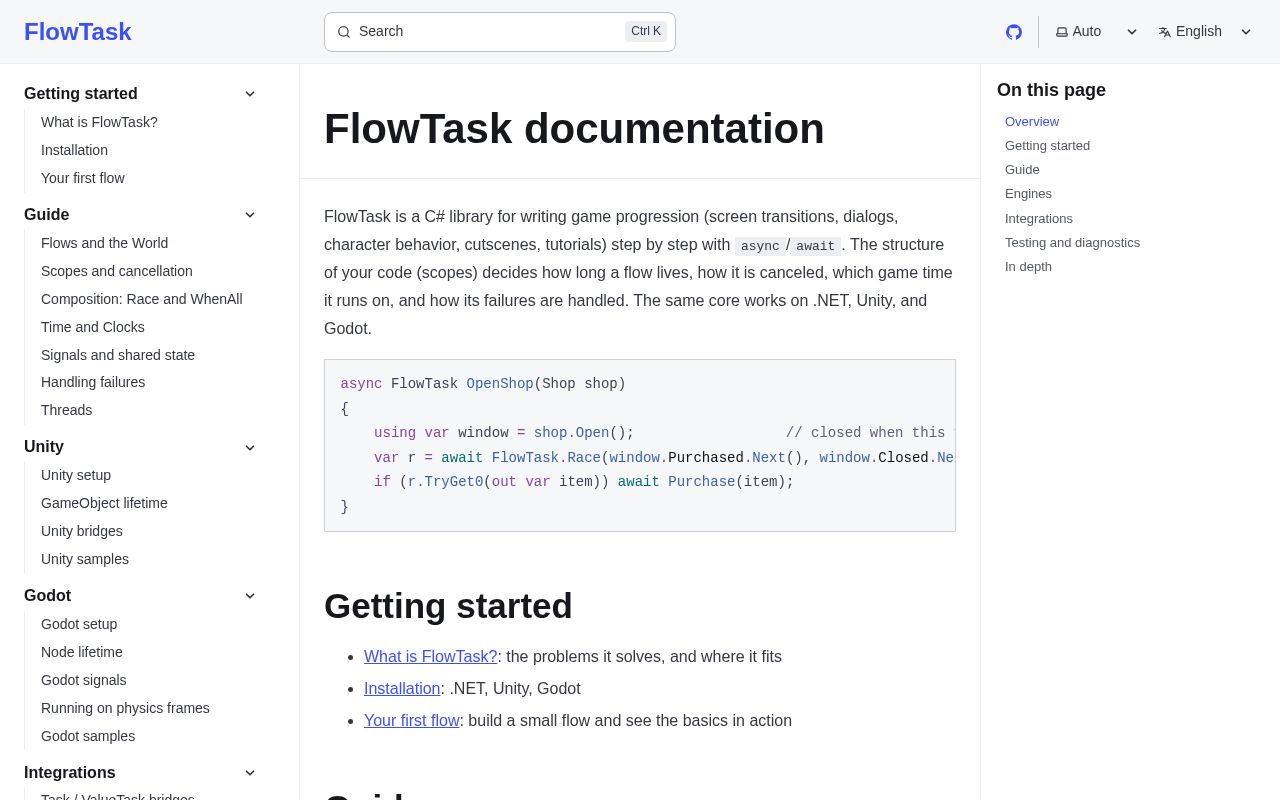Click the OpenShop code sample block

[x=640, y=445]
